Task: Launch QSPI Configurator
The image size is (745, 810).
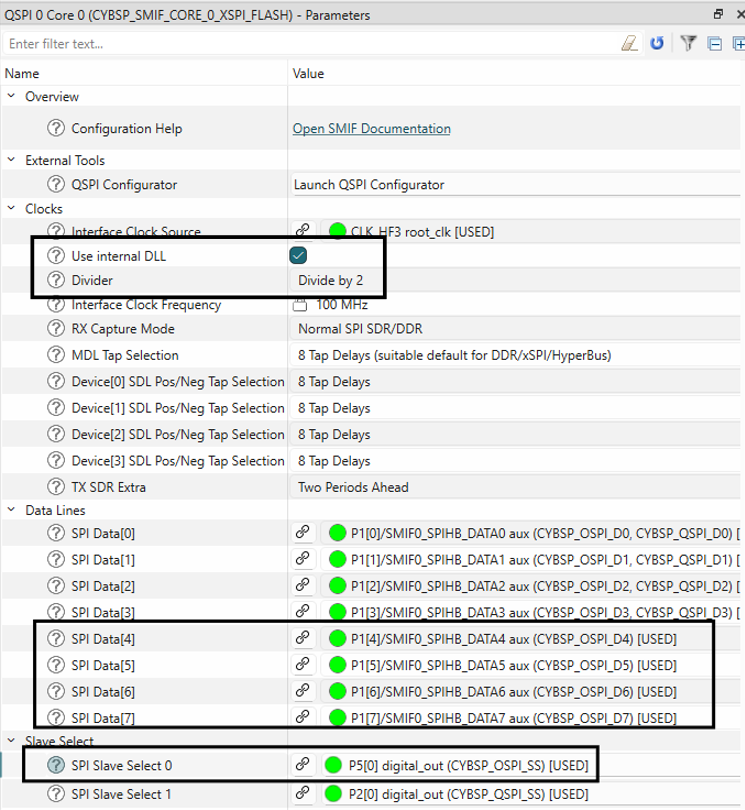Action: (369, 184)
